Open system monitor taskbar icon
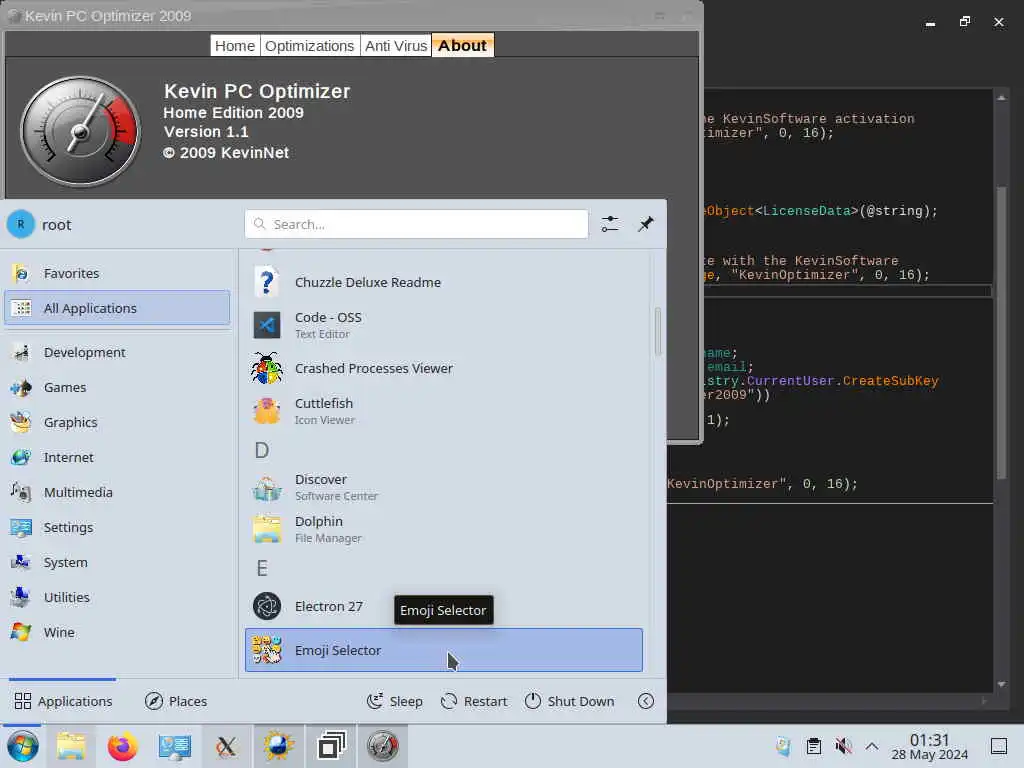 (174, 746)
